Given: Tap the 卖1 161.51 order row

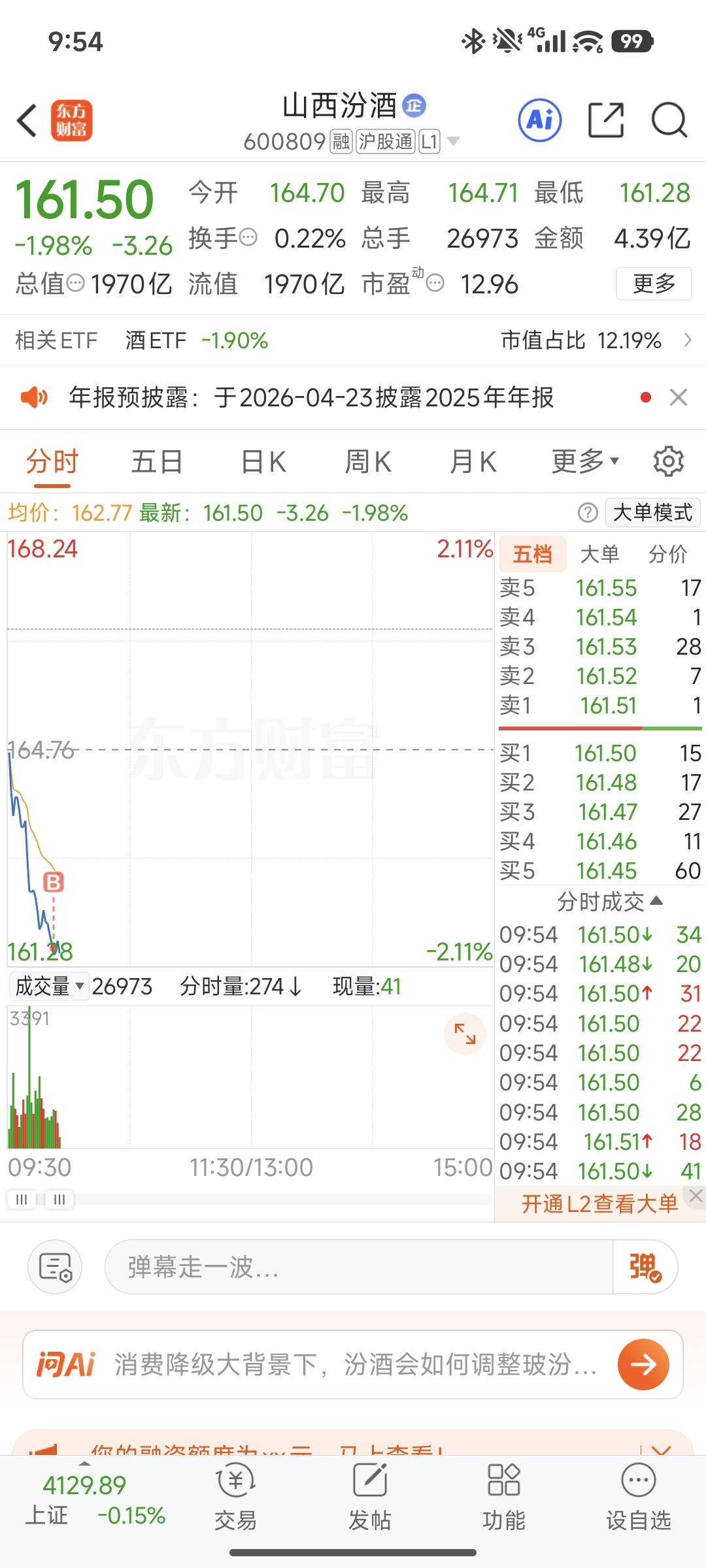Looking at the screenshot, I should tap(600, 705).
